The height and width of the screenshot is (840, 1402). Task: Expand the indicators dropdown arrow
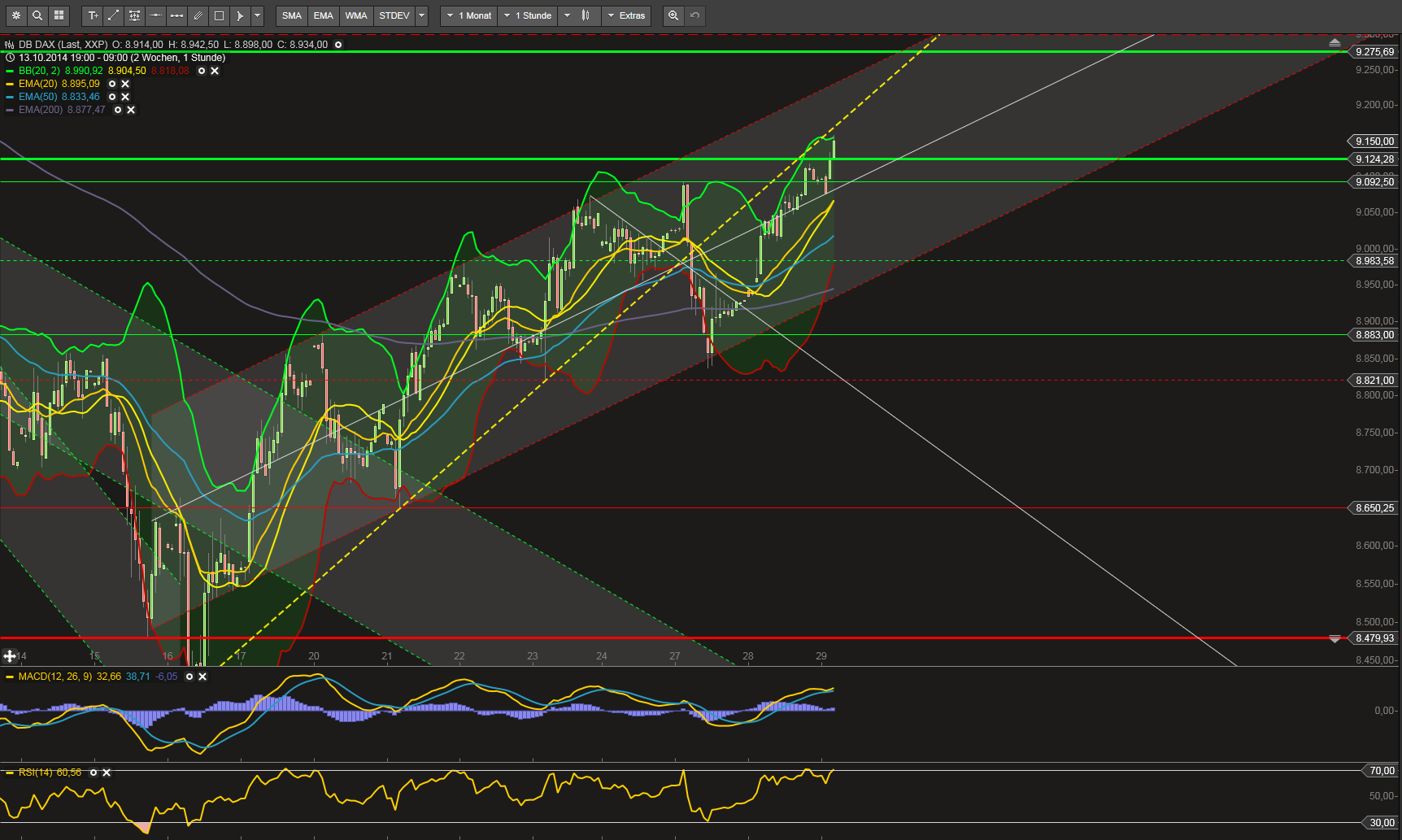tap(422, 15)
